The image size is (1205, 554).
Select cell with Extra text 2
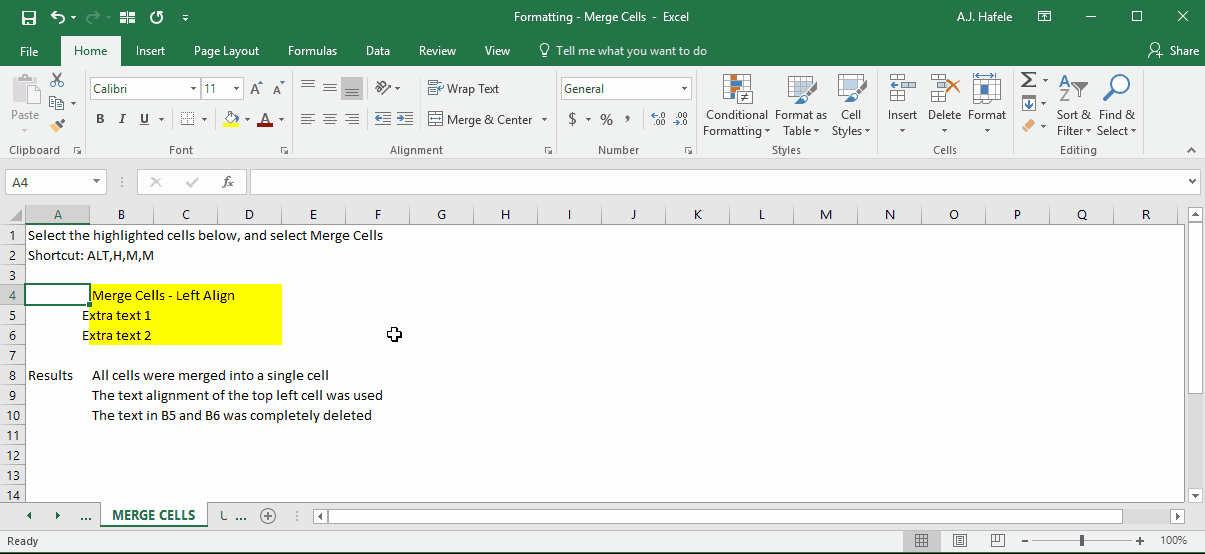pyautogui.click(x=121, y=335)
